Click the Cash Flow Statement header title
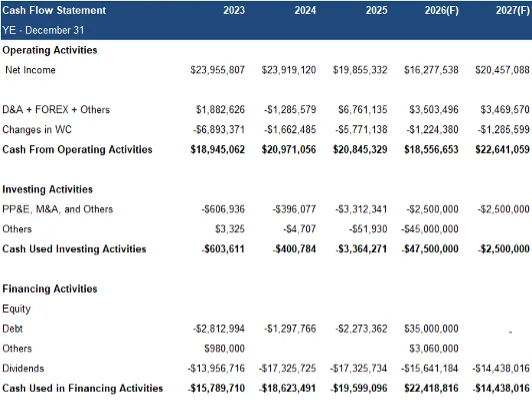The width and height of the screenshot is (532, 400). (x=54, y=10)
